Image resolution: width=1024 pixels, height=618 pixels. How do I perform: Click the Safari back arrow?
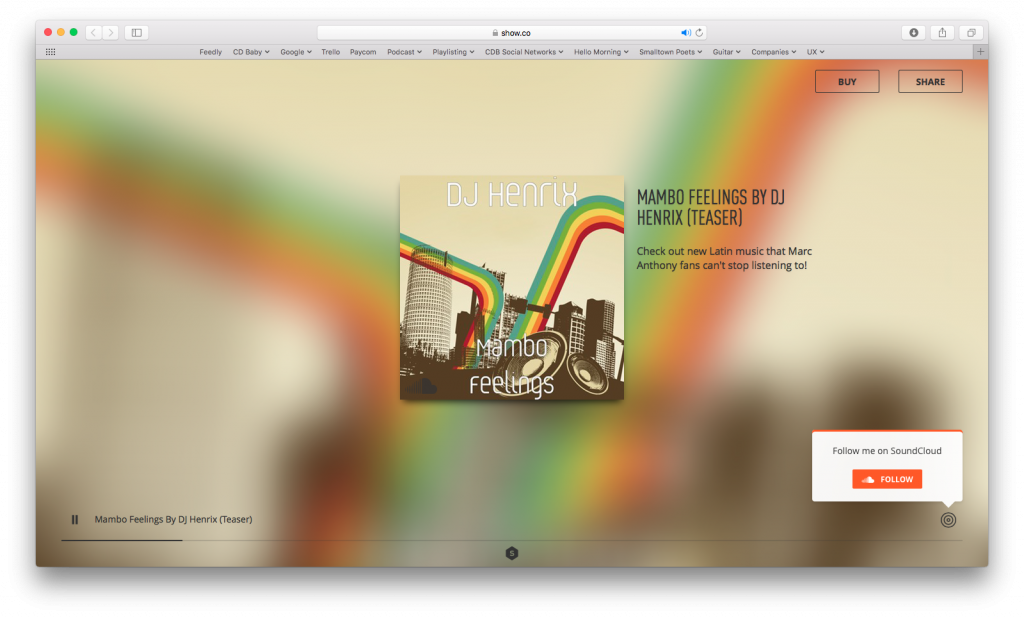point(93,32)
